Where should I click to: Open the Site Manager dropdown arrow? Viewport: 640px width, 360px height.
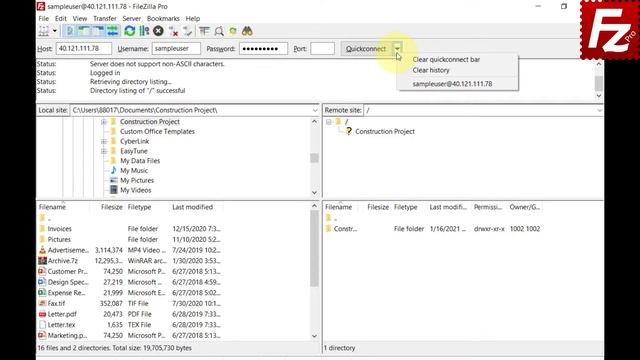click(x=55, y=31)
